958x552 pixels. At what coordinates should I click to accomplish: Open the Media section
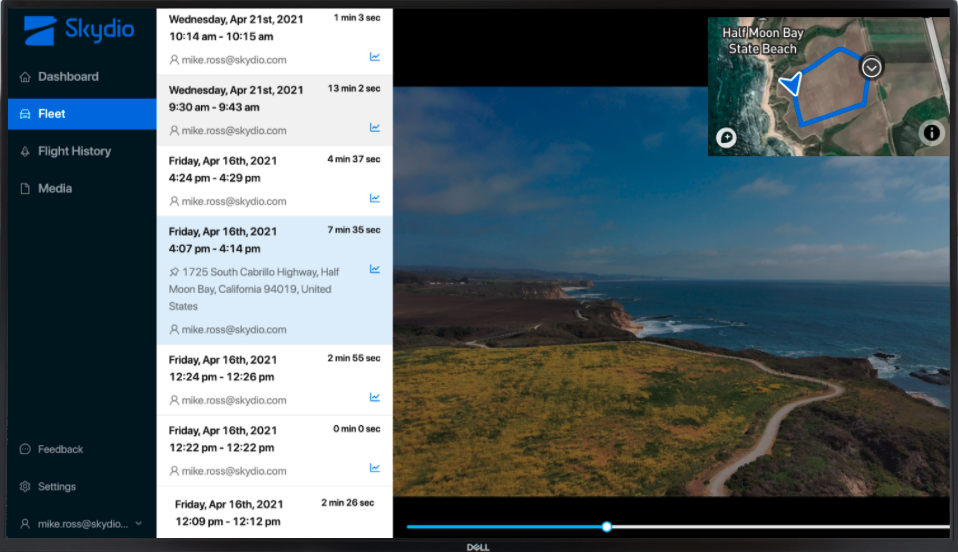pos(55,188)
